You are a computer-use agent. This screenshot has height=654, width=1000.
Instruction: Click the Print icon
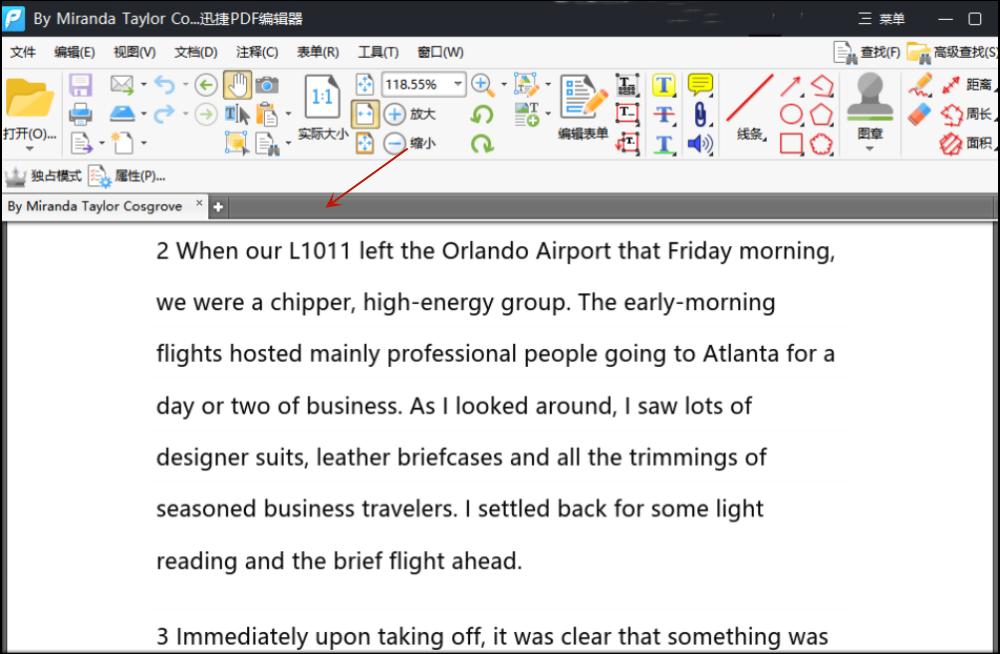pos(81,114)
